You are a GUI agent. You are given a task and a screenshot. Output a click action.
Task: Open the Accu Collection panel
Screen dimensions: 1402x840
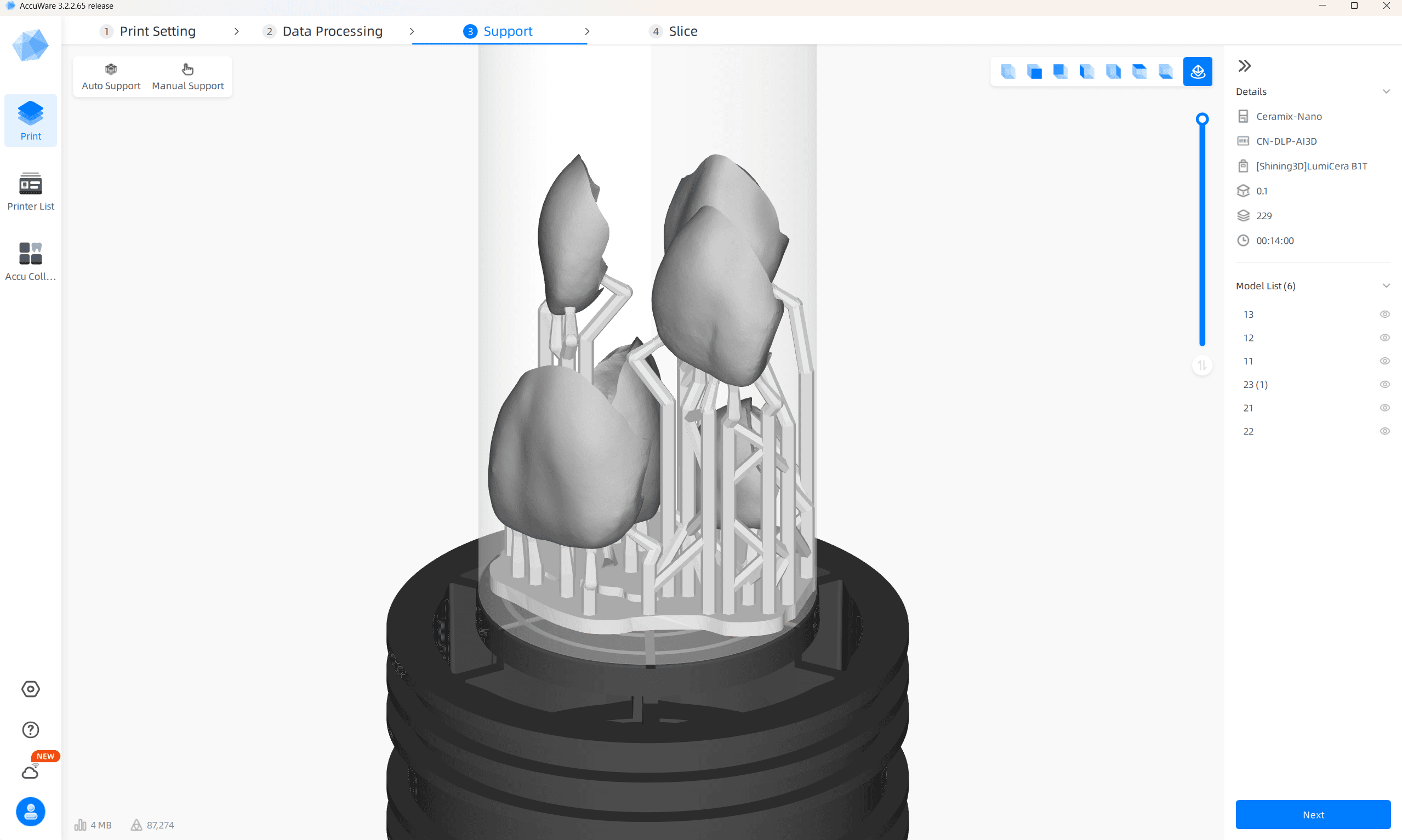point(31,261)
